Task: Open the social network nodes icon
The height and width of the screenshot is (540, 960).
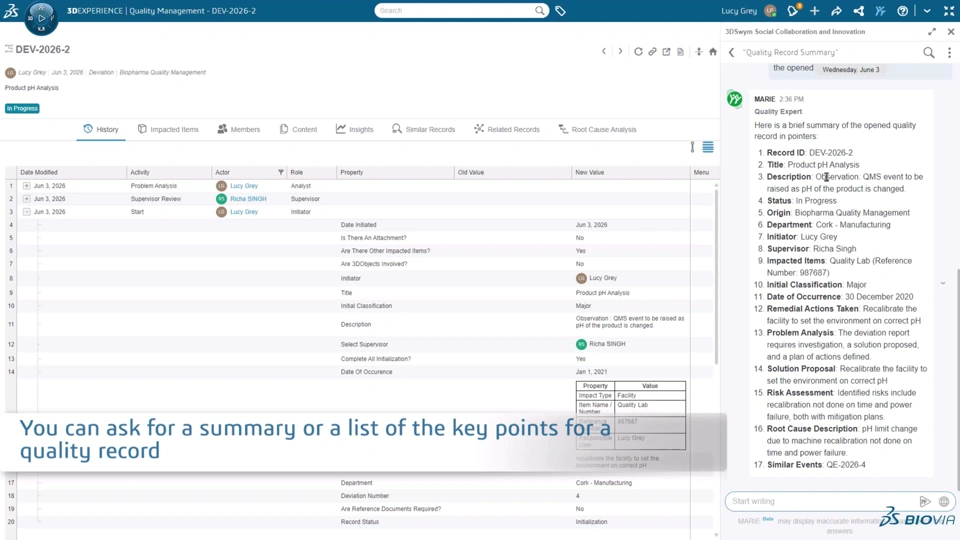Action: [858, 11]
